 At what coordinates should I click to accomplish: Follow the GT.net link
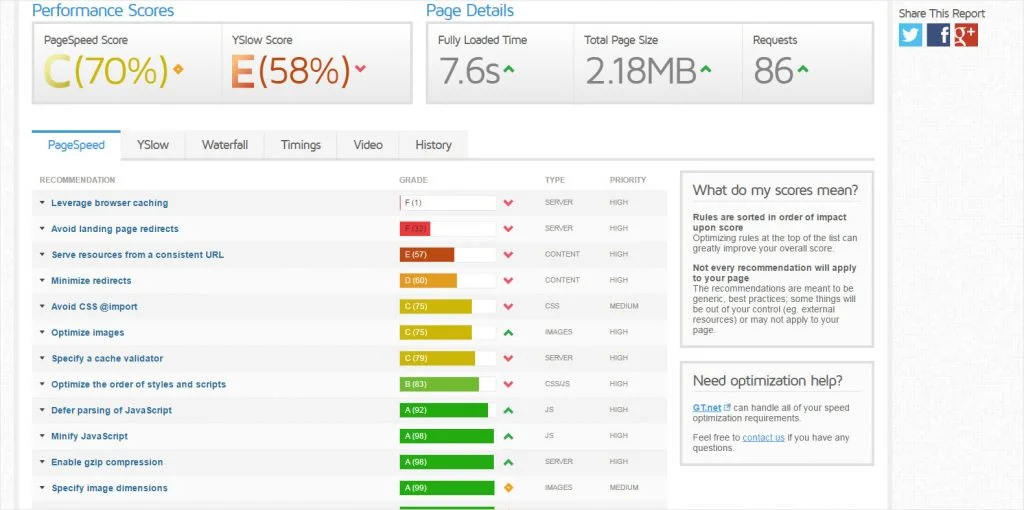point(707,407)
